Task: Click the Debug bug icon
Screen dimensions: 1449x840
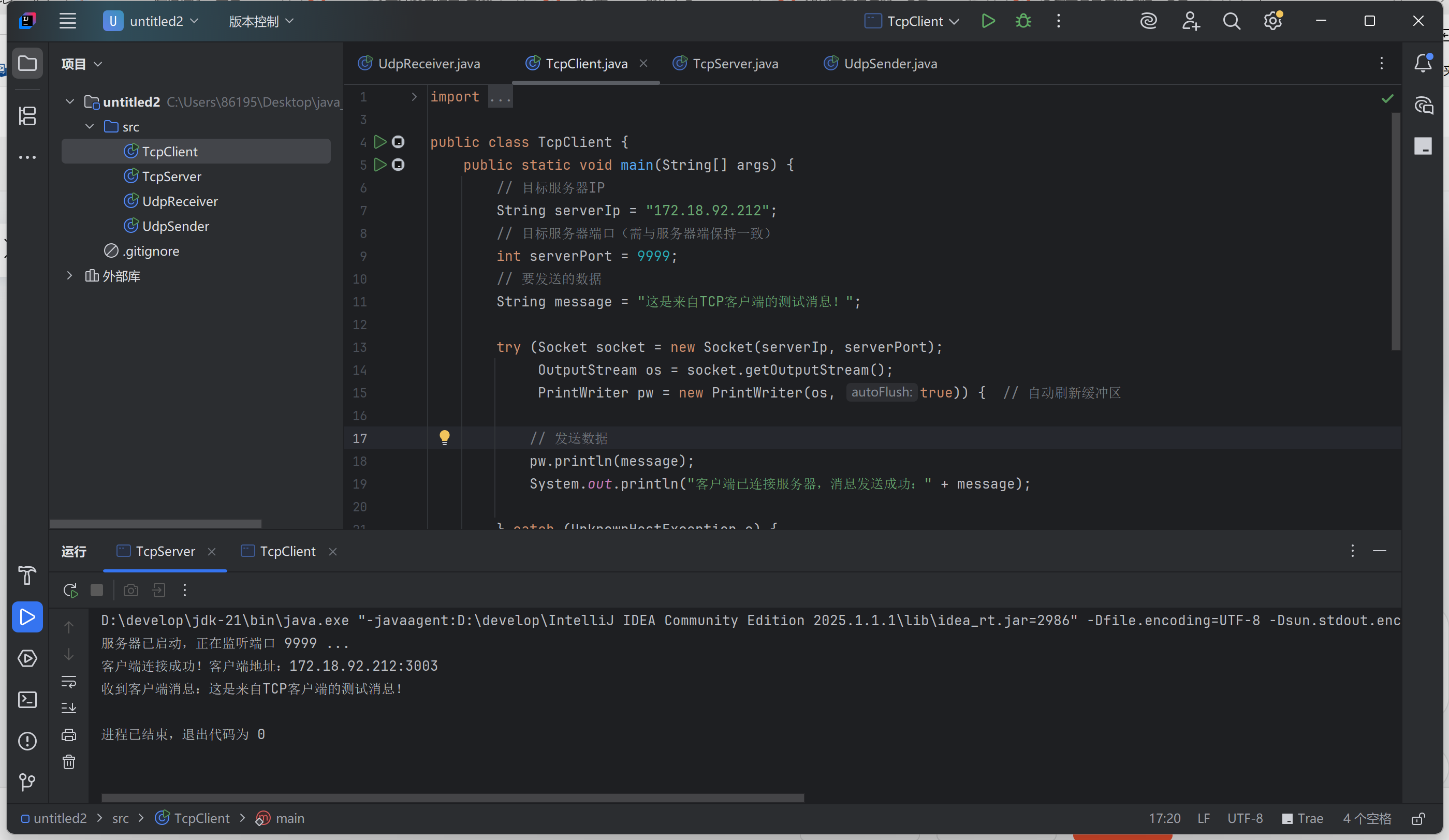Action: 1023,21
